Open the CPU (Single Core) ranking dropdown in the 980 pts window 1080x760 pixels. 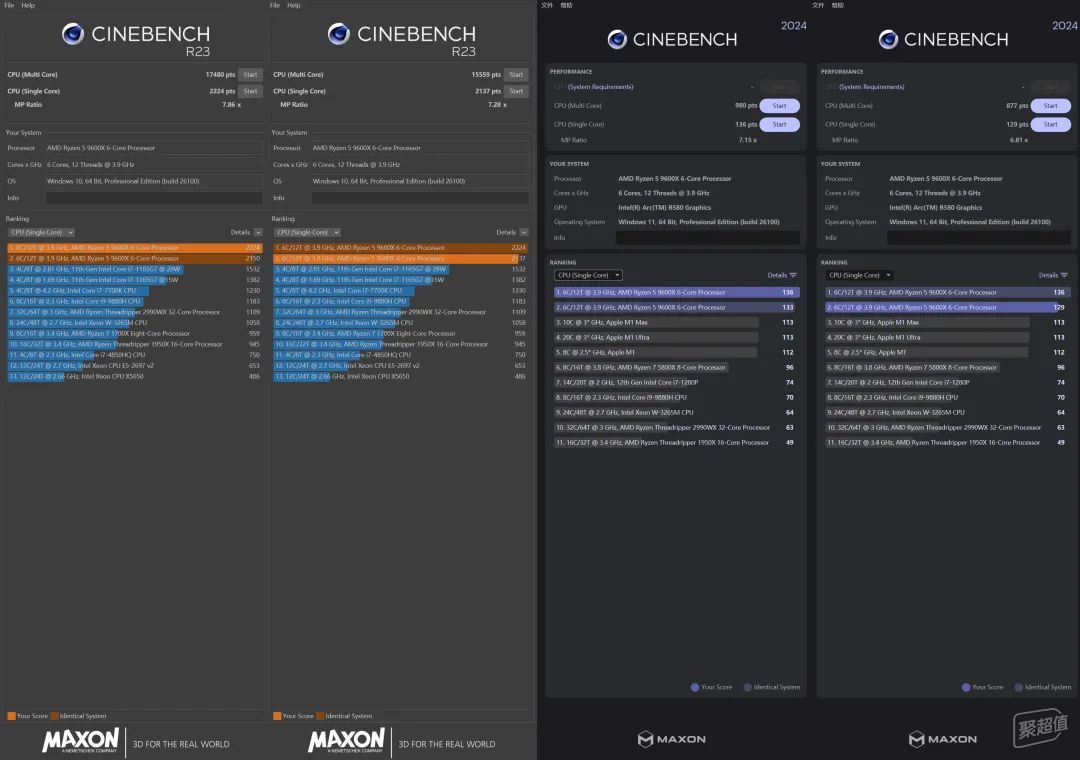(588, 276)
